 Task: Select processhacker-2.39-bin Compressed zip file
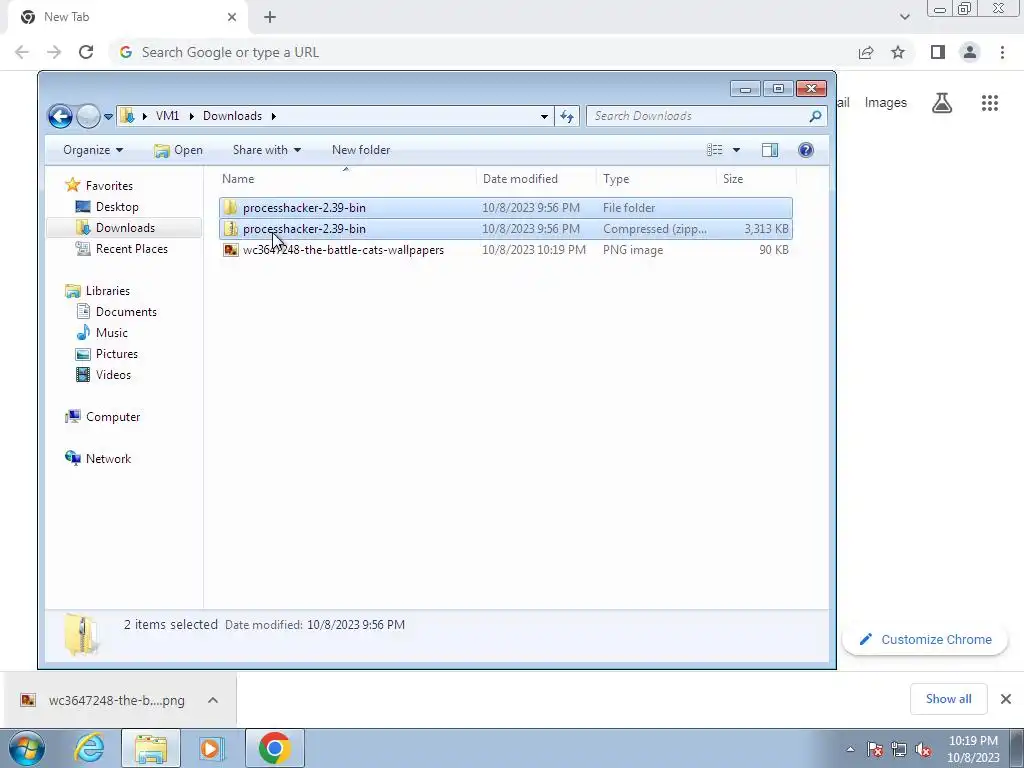pyautogui.click(x=505, y=229)
